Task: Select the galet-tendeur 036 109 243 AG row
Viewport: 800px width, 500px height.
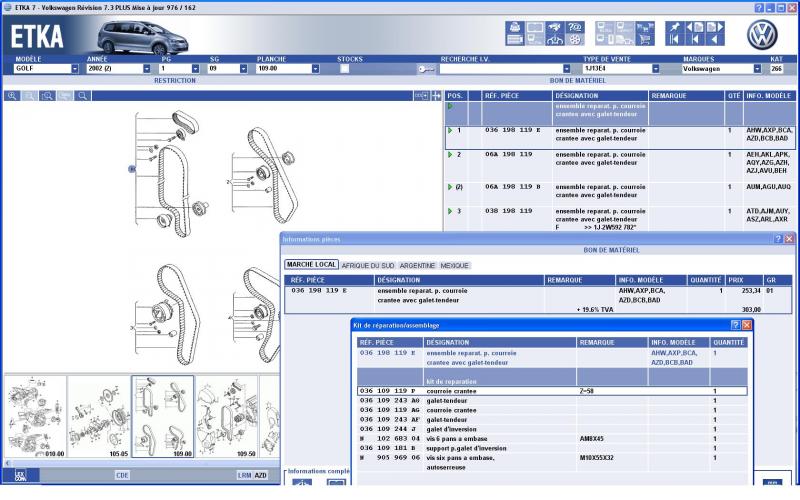Action: 552,401
